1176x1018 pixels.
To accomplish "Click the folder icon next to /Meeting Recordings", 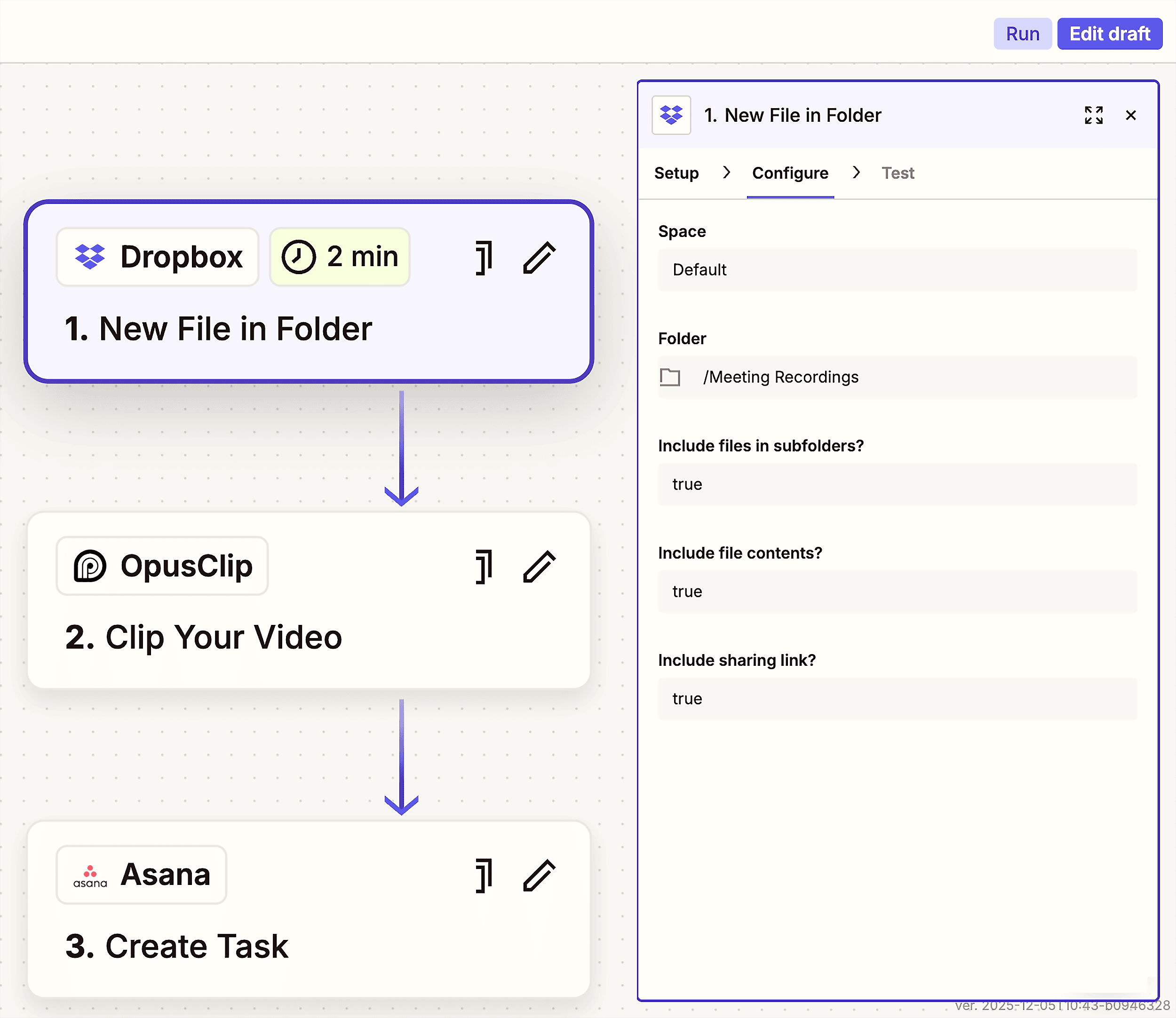I will [x=670, y=377].
